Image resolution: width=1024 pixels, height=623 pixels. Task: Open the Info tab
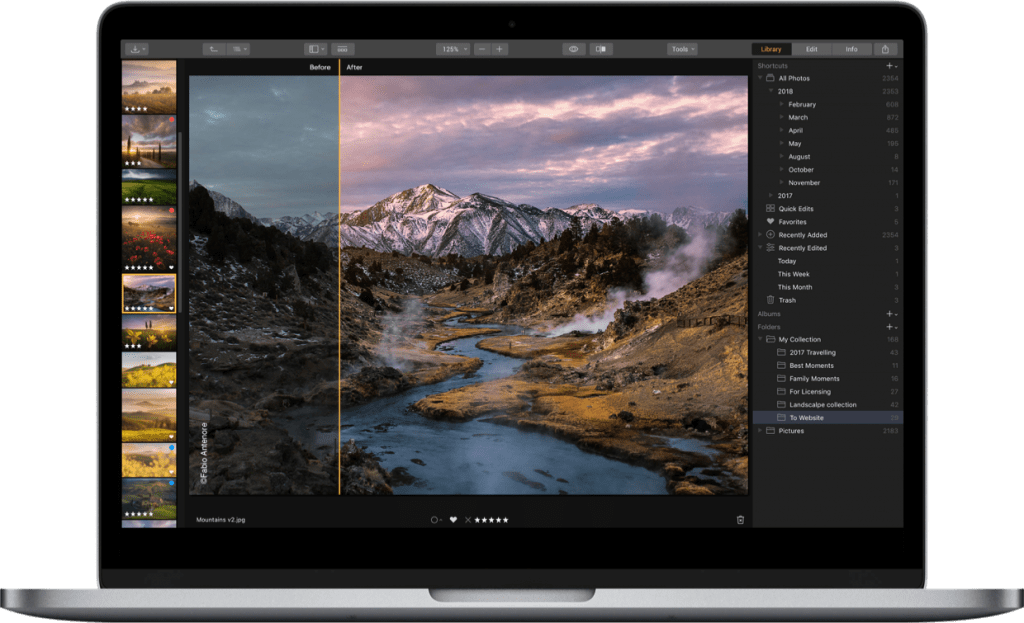[851, 49]
